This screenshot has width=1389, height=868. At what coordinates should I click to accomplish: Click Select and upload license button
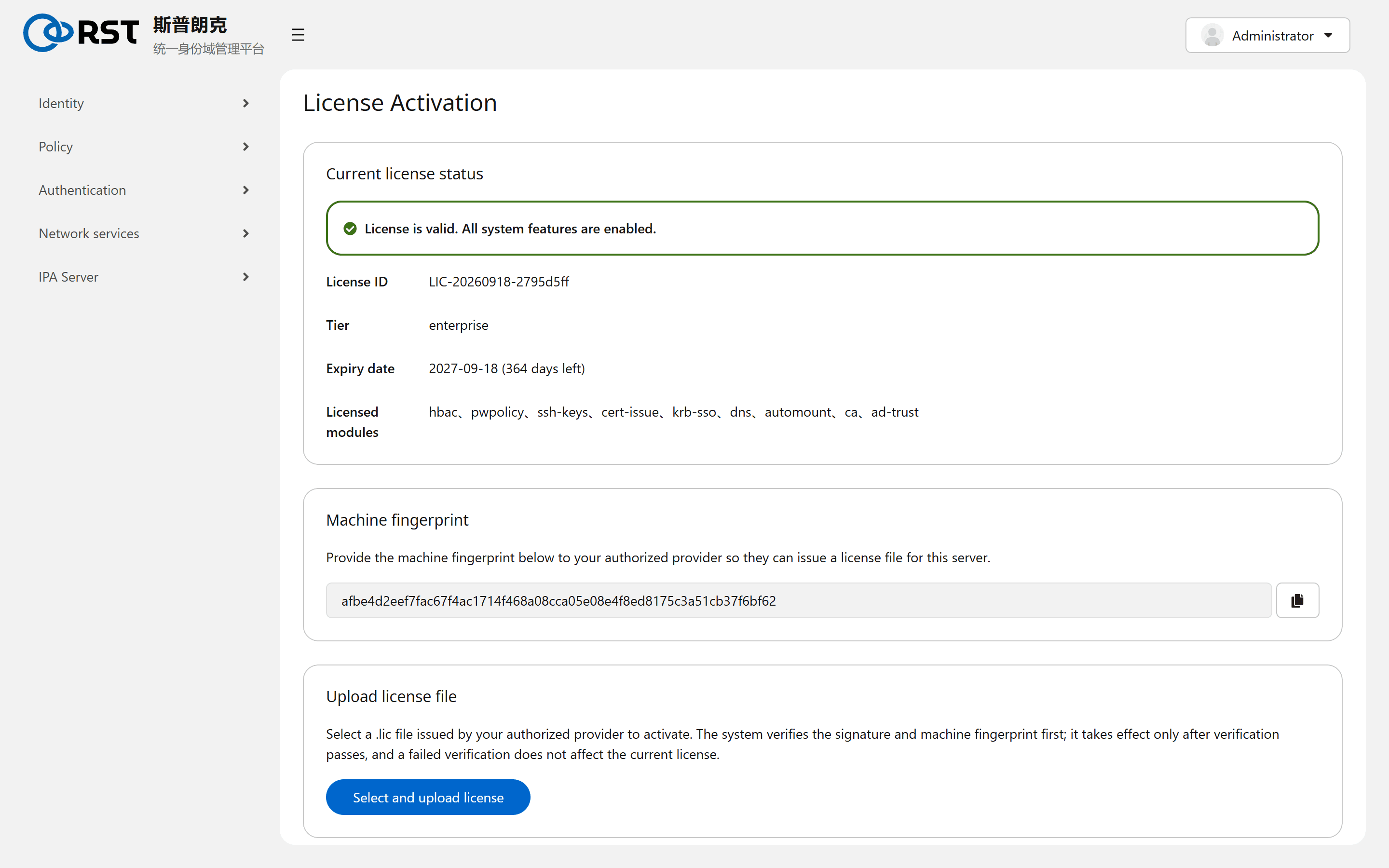coord(428,797)
